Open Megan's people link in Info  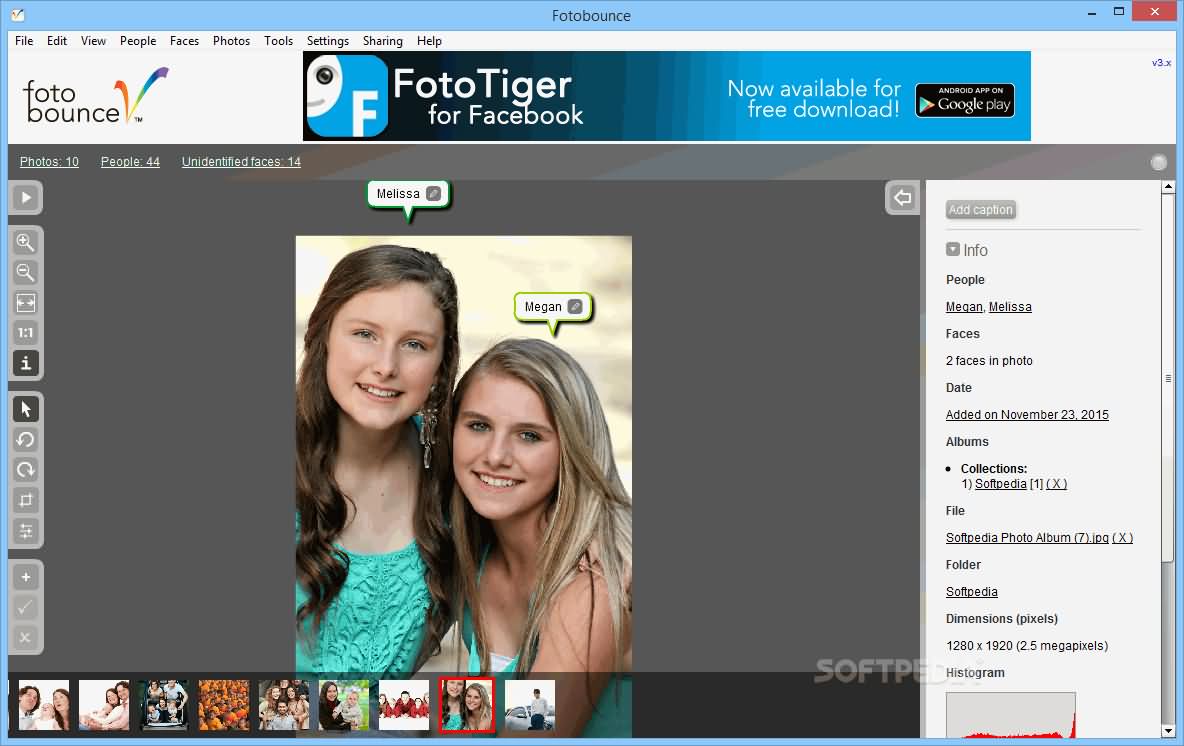pyautogui.click(x=964, y=307)
